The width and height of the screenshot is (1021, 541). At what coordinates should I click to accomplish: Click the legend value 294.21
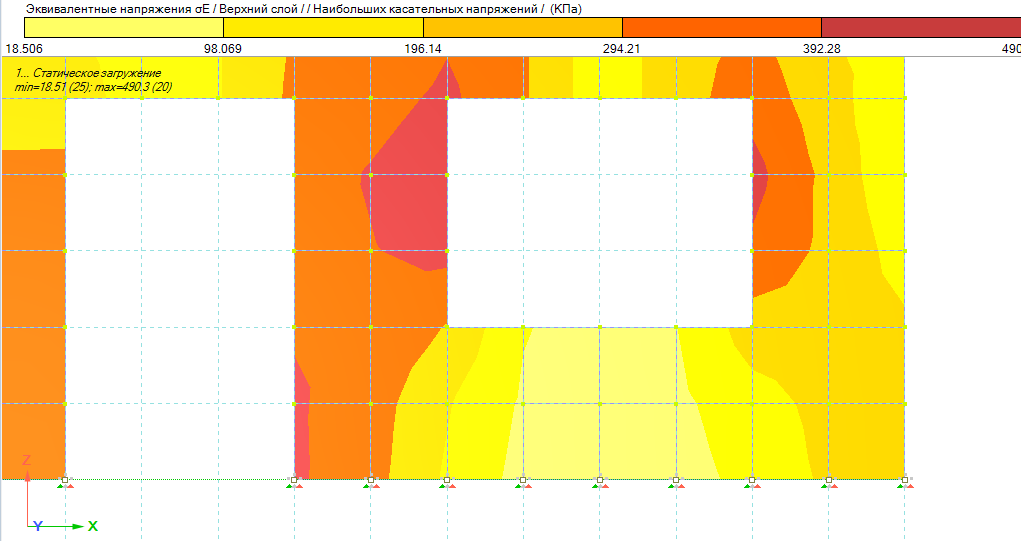(621, 49)
